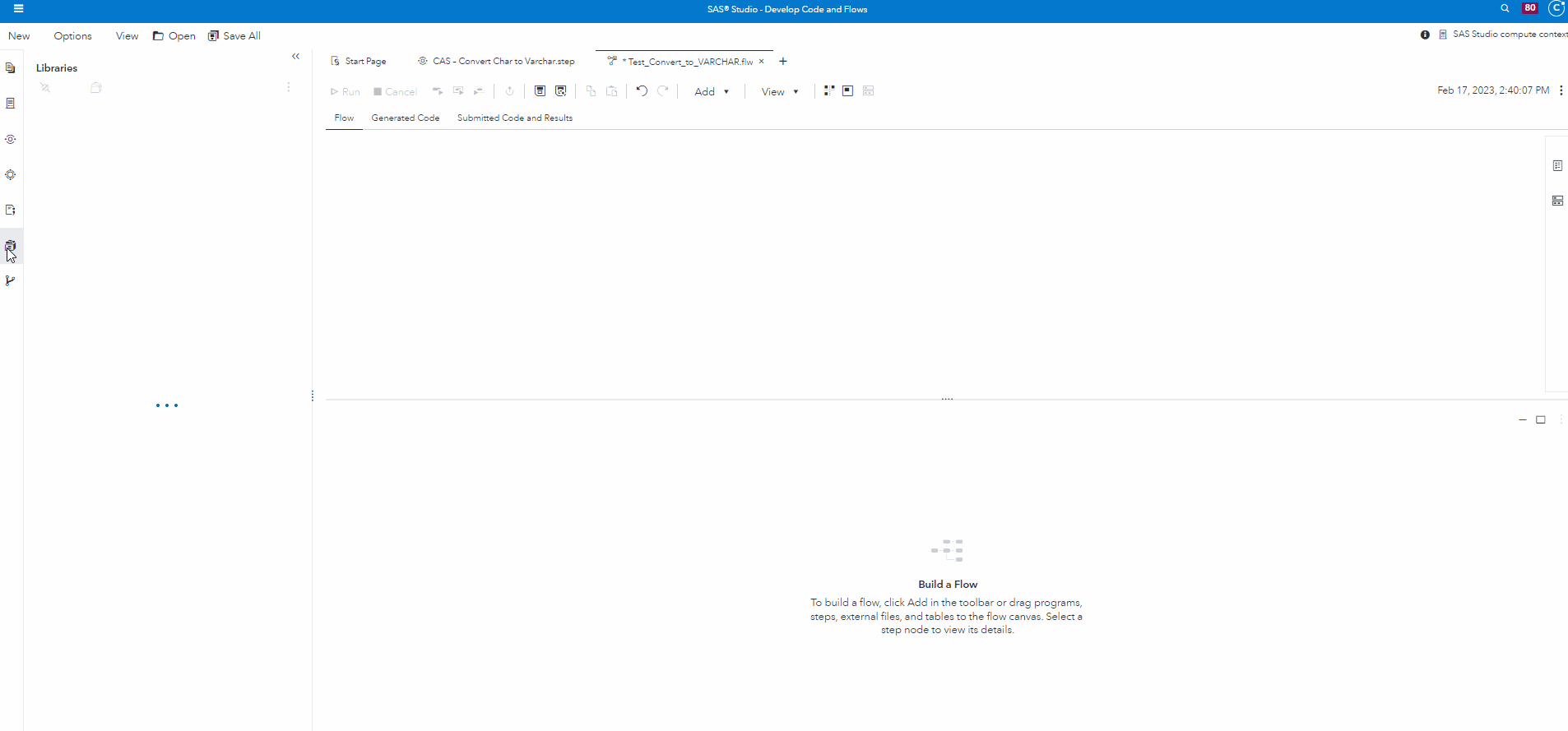Image resolution: width=1568 pixels, height=731 pixels.
Task: Minimize the details pane
Action: (1522, 420)
